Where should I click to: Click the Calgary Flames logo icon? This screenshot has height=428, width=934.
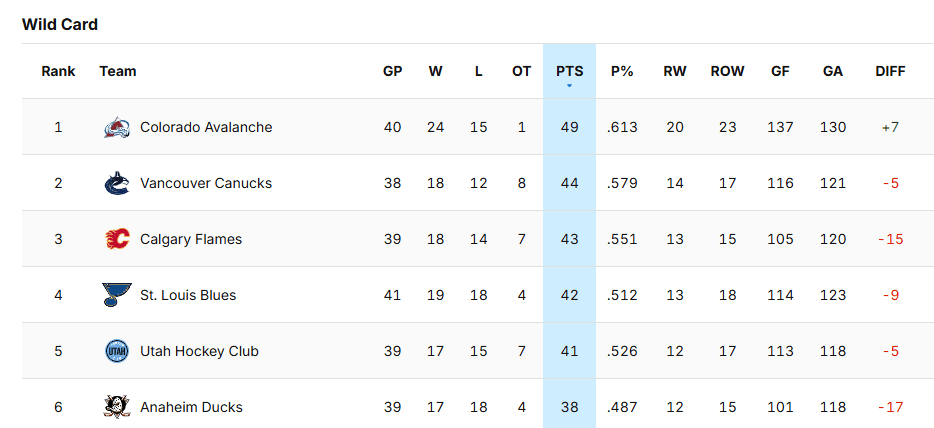(x=117, y=239)
